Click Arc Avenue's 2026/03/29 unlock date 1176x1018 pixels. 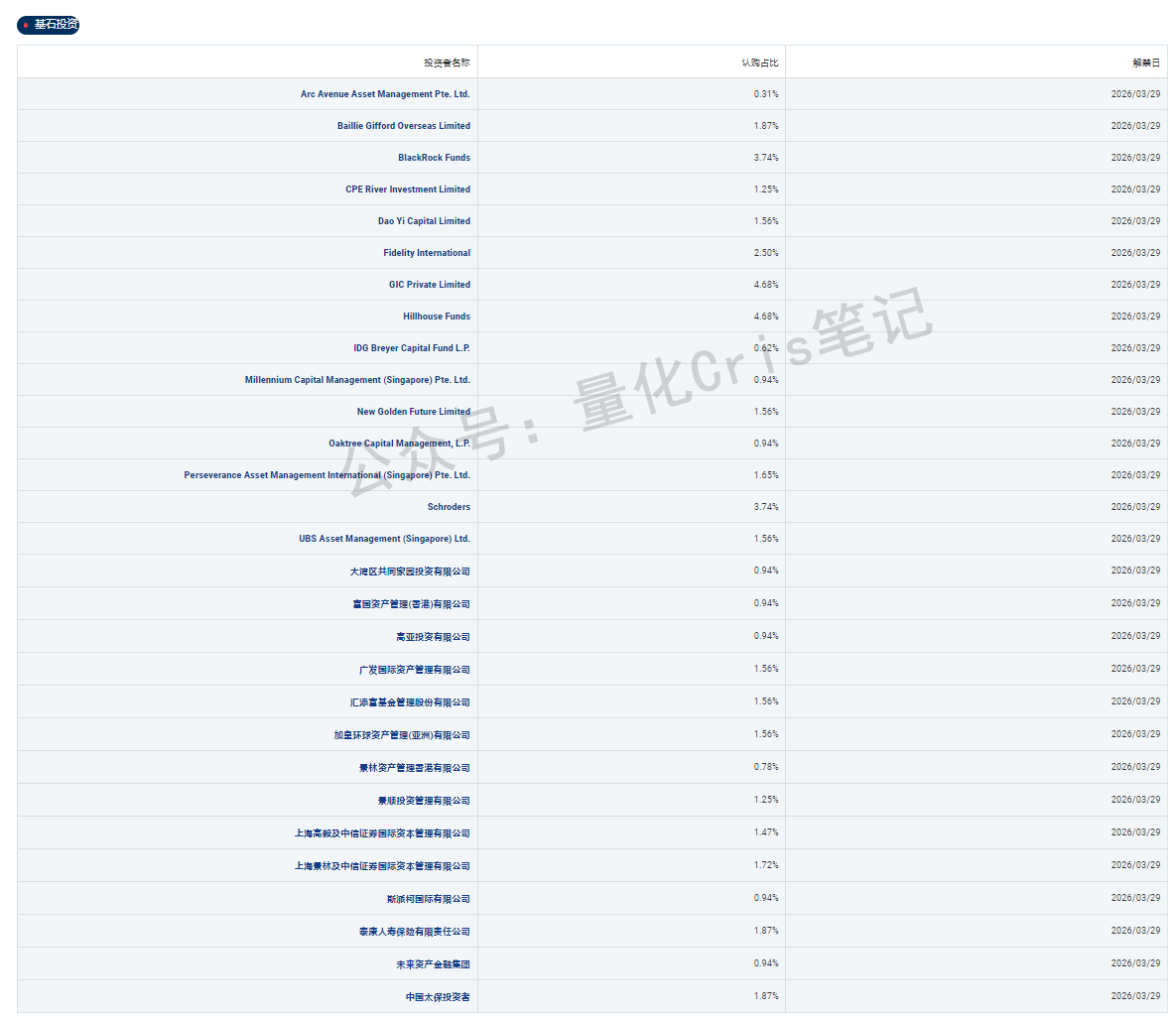tap(1135, 94)
